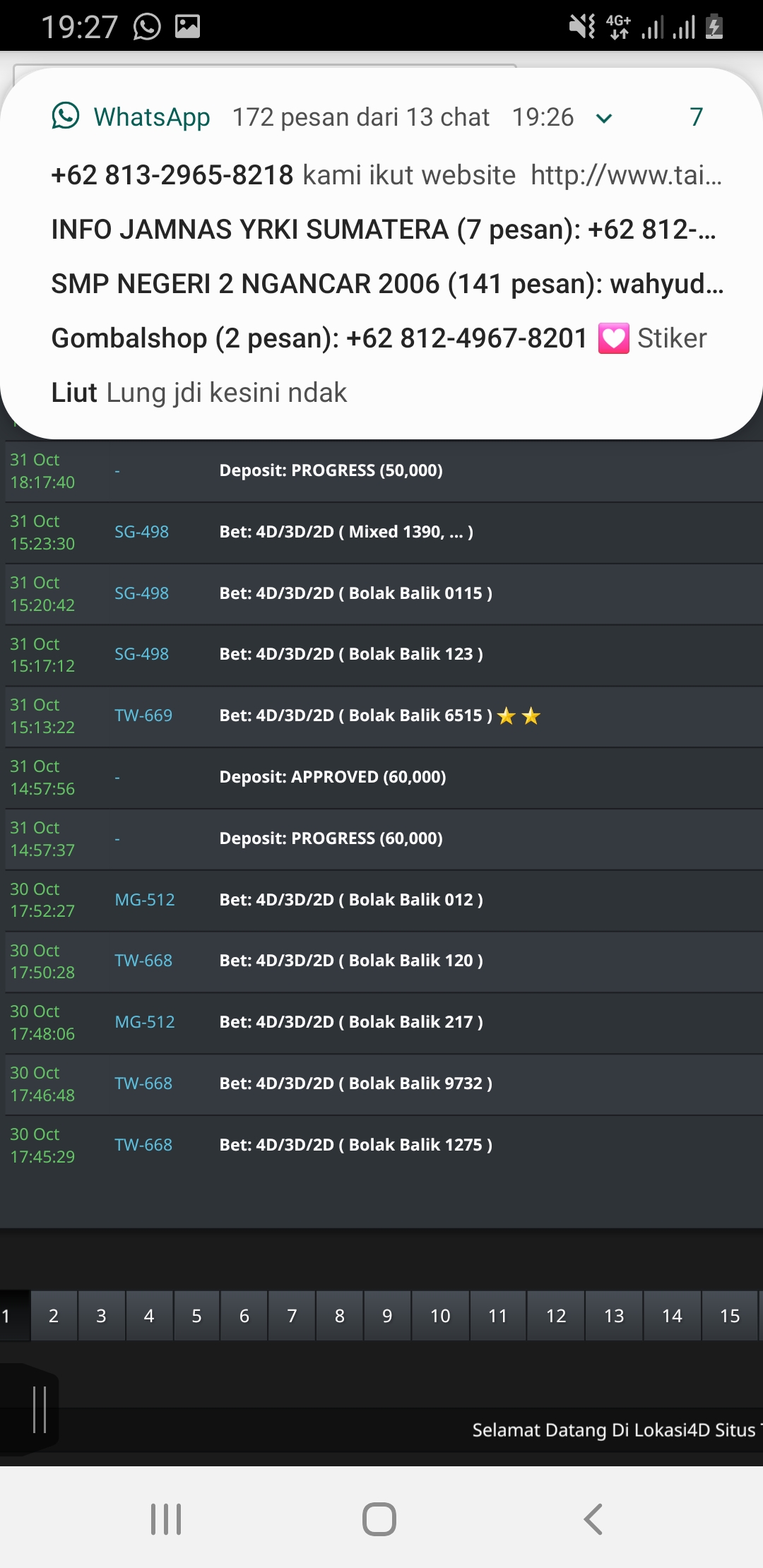Jump to page 15 of history
This screenshot has height=1568, width=763.
tap(729, 1316)
